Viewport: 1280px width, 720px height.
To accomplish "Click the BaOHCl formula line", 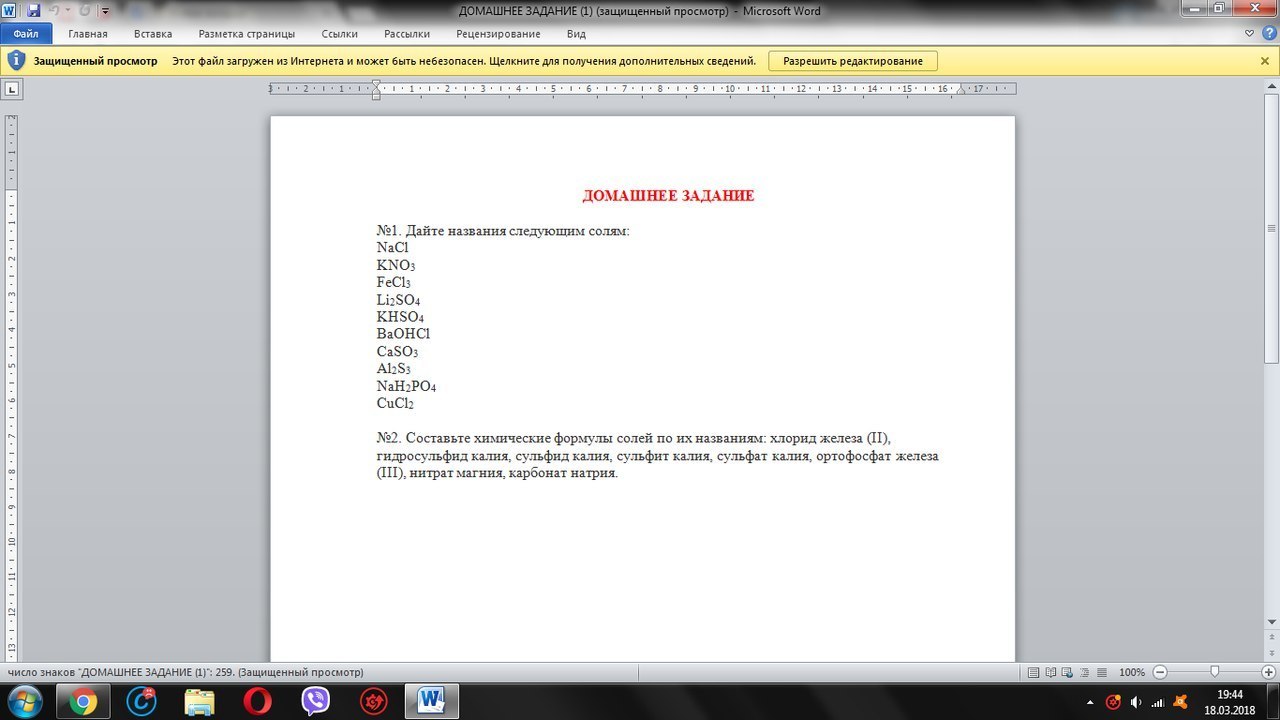I will (x=403, y=333).
